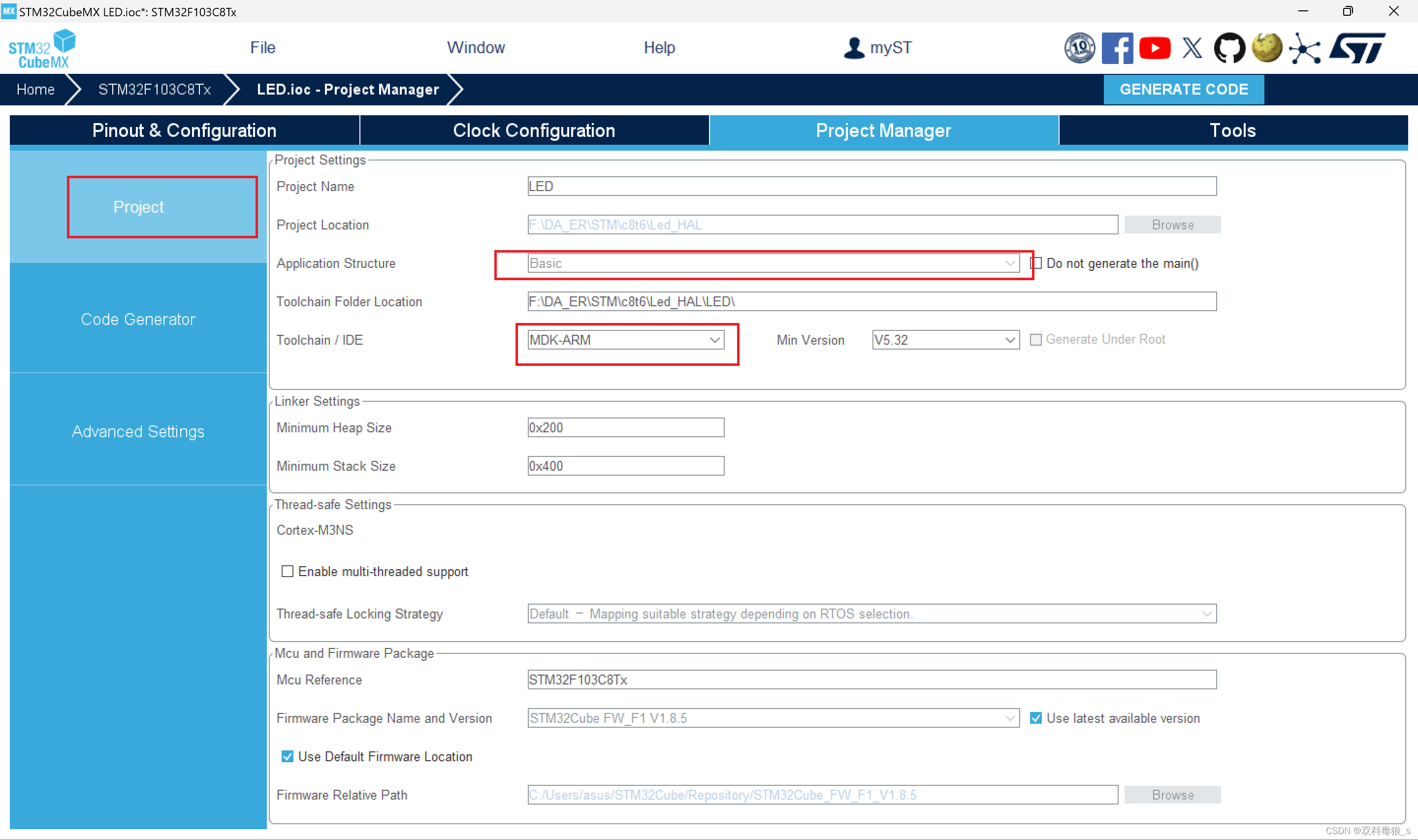Click Browse for project location
Screen dimensions: 1418x840
coord(1172,223)
